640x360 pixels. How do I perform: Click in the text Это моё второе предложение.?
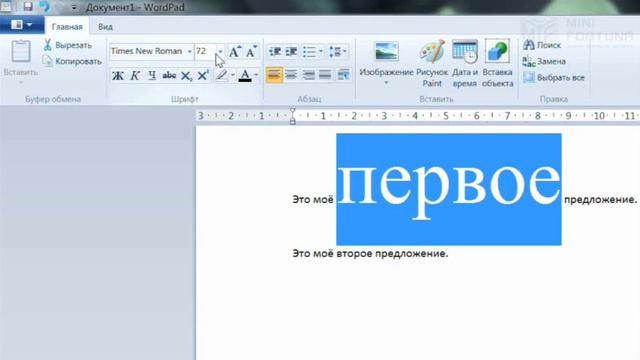370,253
